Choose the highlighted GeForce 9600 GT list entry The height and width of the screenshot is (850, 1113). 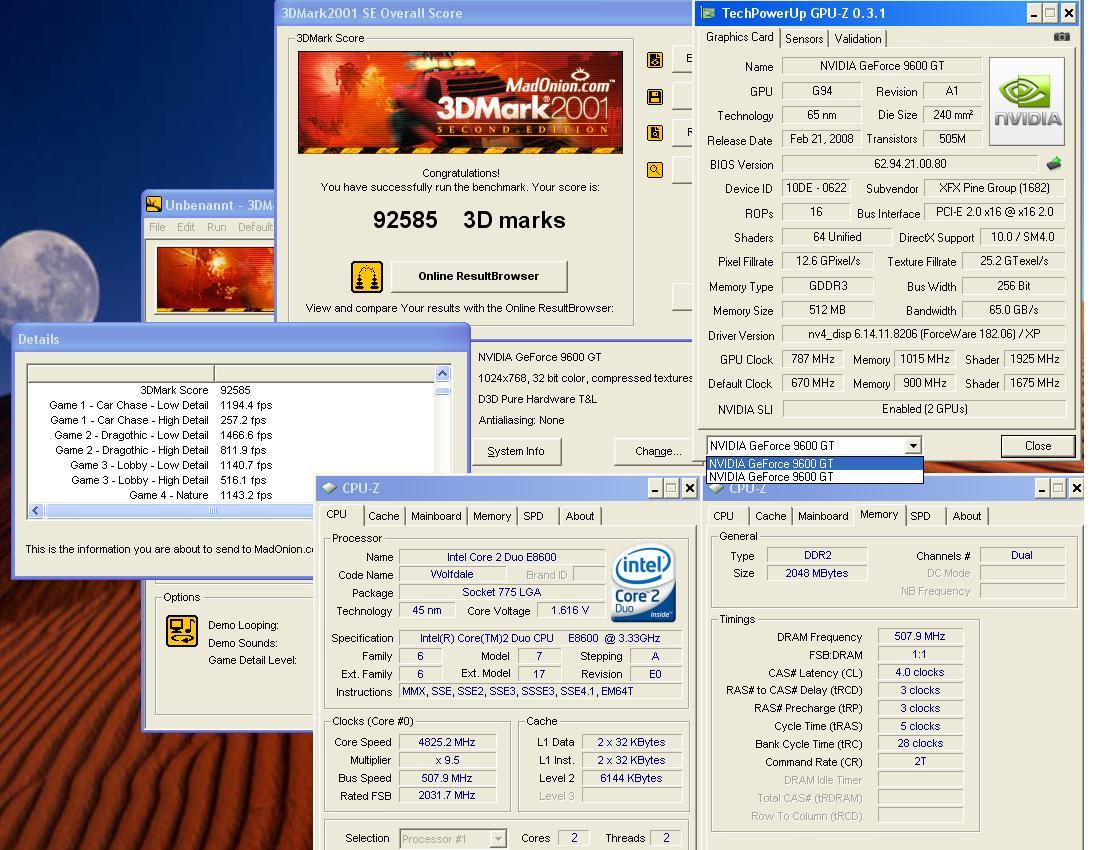(815, 463)
